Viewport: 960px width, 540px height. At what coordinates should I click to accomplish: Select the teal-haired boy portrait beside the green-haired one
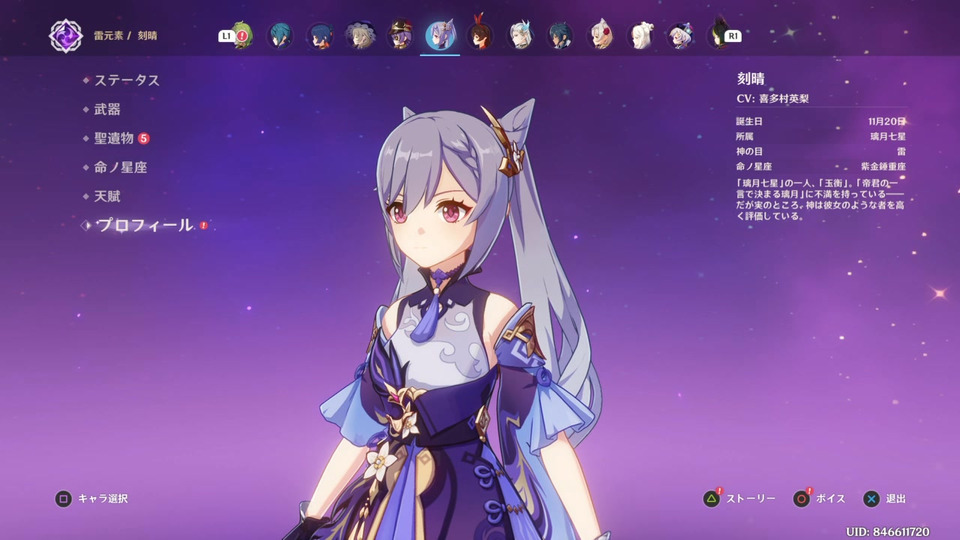pos(280,36)
